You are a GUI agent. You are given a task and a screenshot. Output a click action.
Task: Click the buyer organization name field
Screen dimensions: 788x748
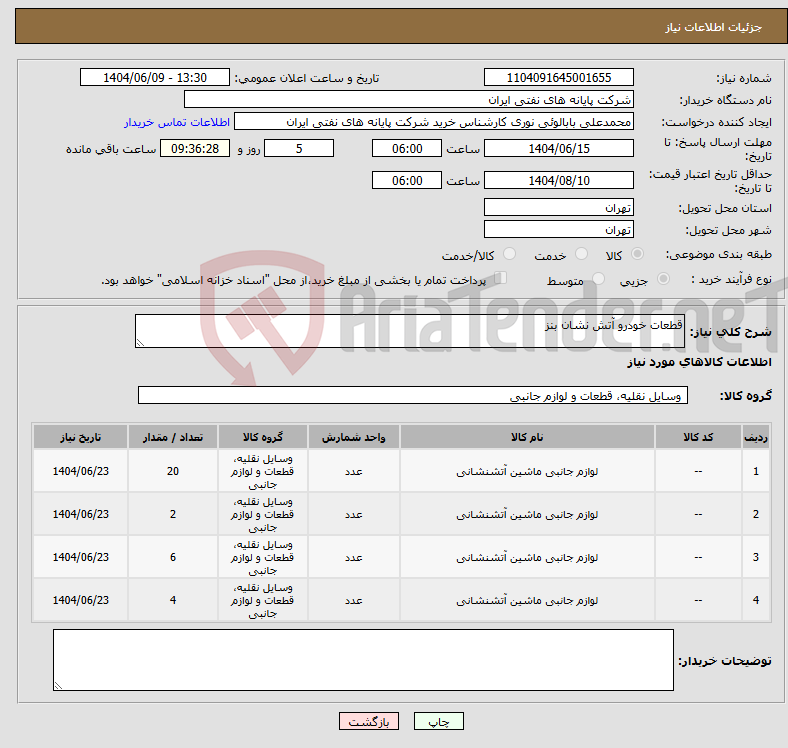coord(409,100)
